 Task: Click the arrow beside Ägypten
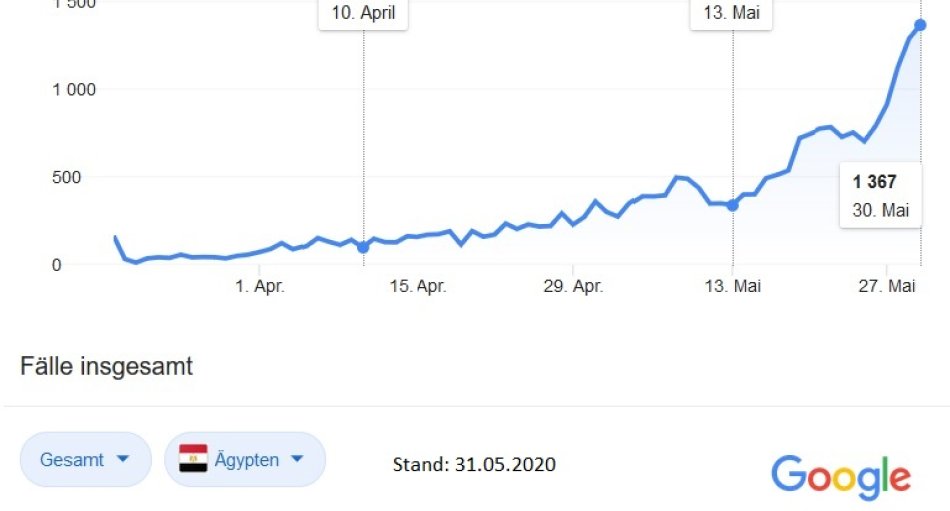(x=297, y=460)
